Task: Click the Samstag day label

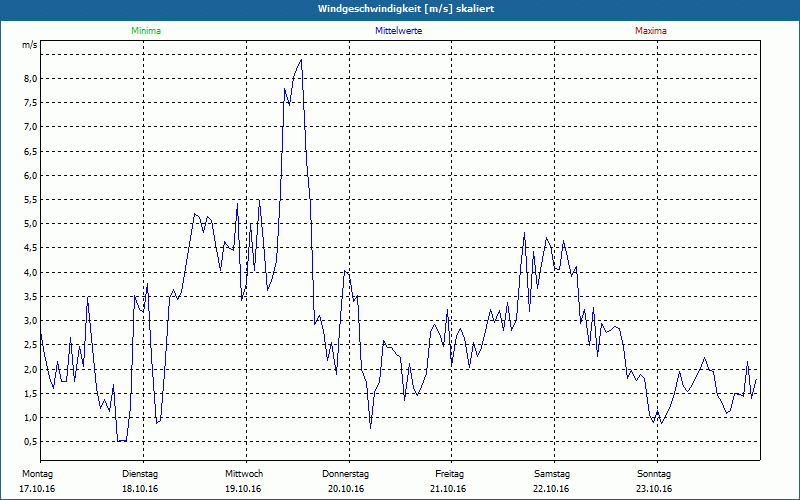Action: [x=552, y=474]
